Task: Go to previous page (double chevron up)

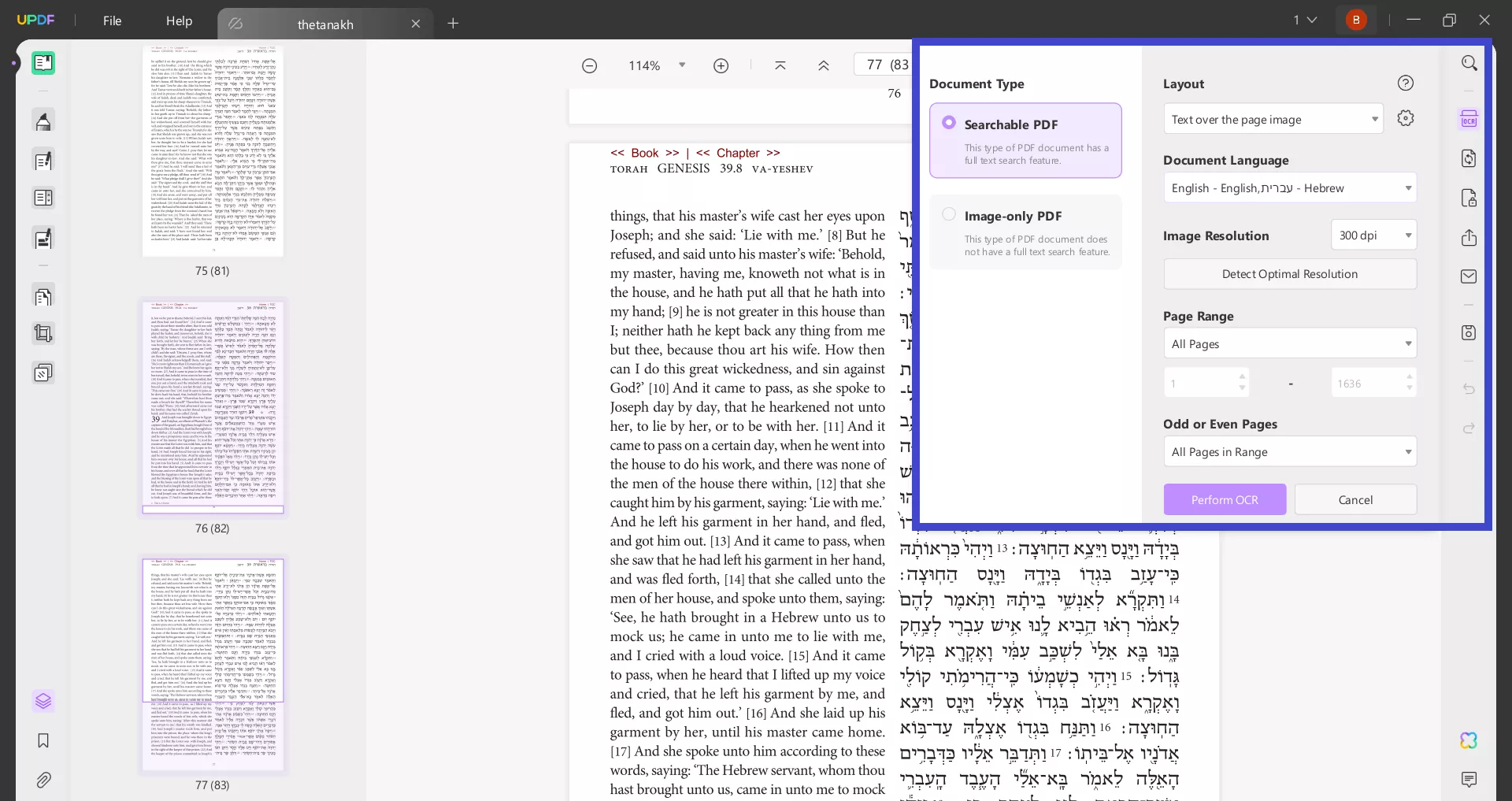Action: coord(824,66)
